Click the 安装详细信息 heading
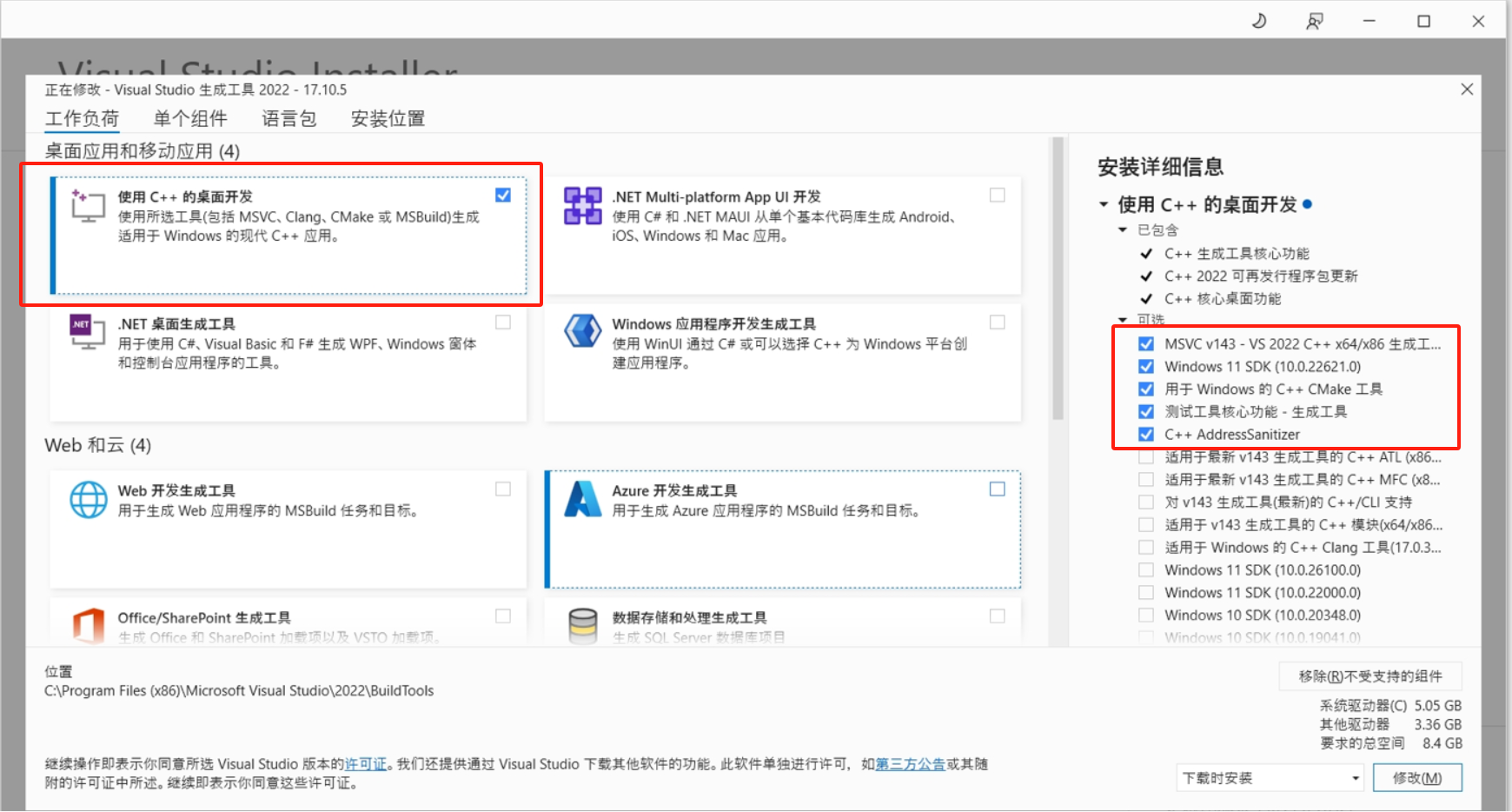This screenshot has height=812, width=1512. [1160, 167]
